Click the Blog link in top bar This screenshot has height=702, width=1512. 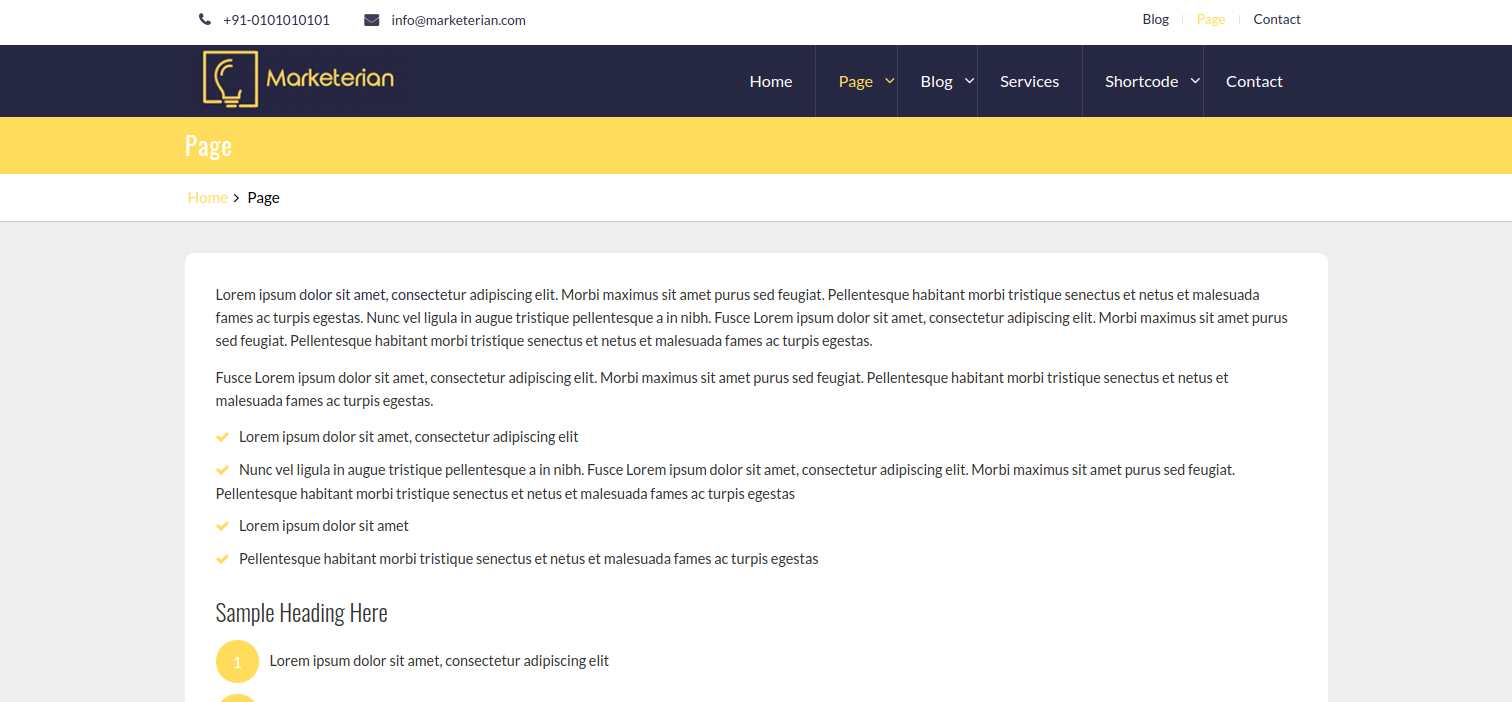pyautogui.click(x=1155, y=19)
